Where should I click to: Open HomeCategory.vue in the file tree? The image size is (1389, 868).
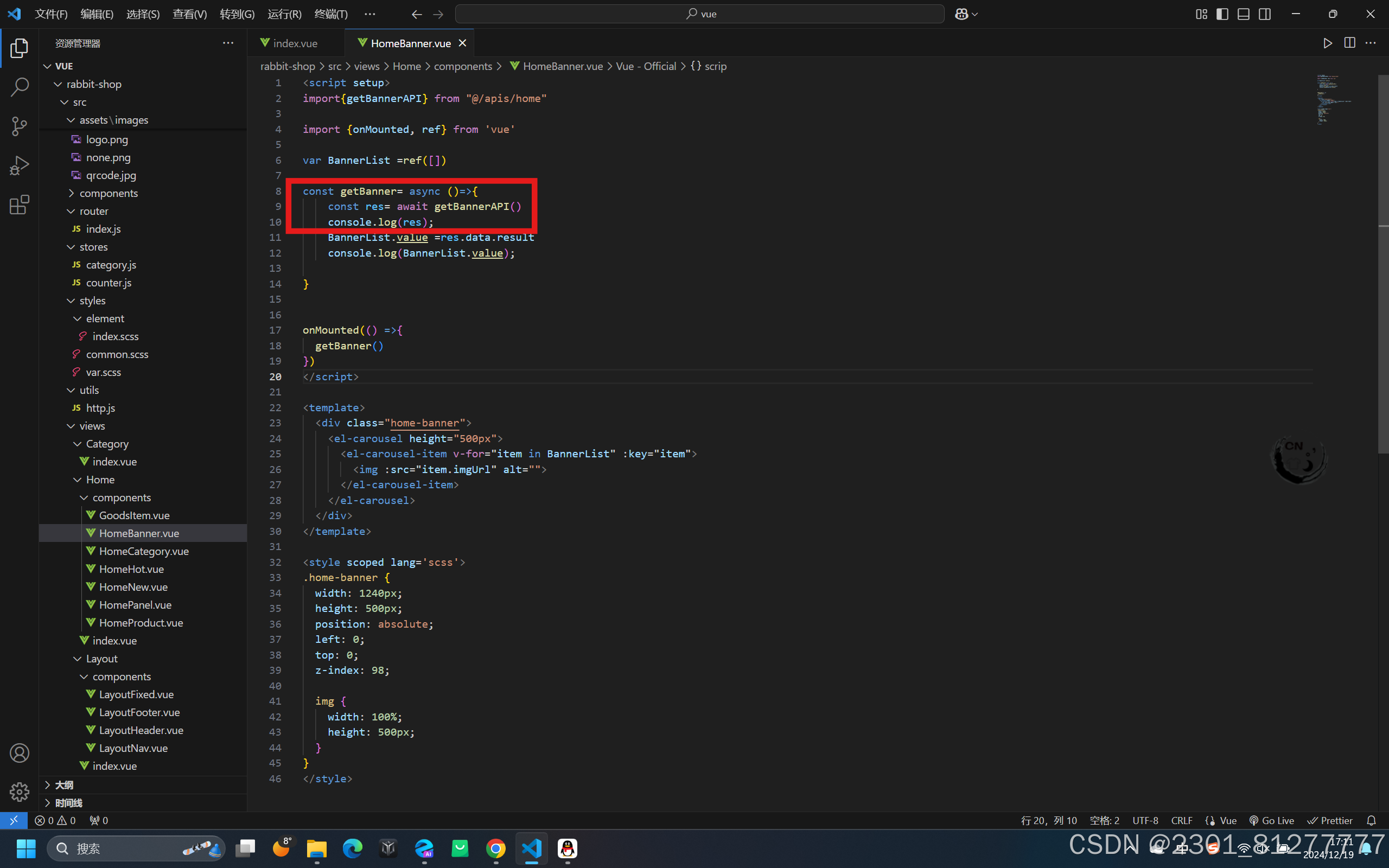[143, 551]
